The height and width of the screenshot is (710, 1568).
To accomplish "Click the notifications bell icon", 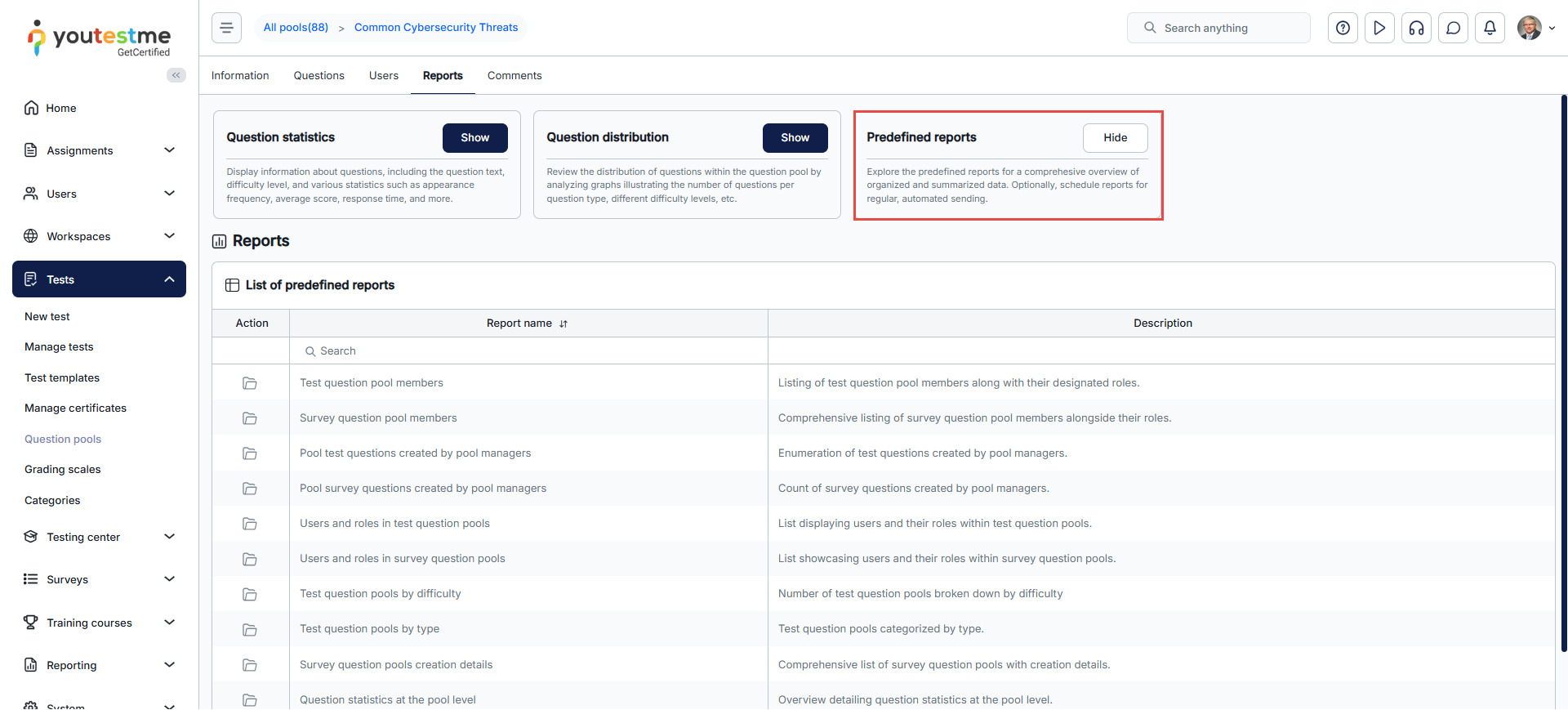I will tap(1490, 28).
